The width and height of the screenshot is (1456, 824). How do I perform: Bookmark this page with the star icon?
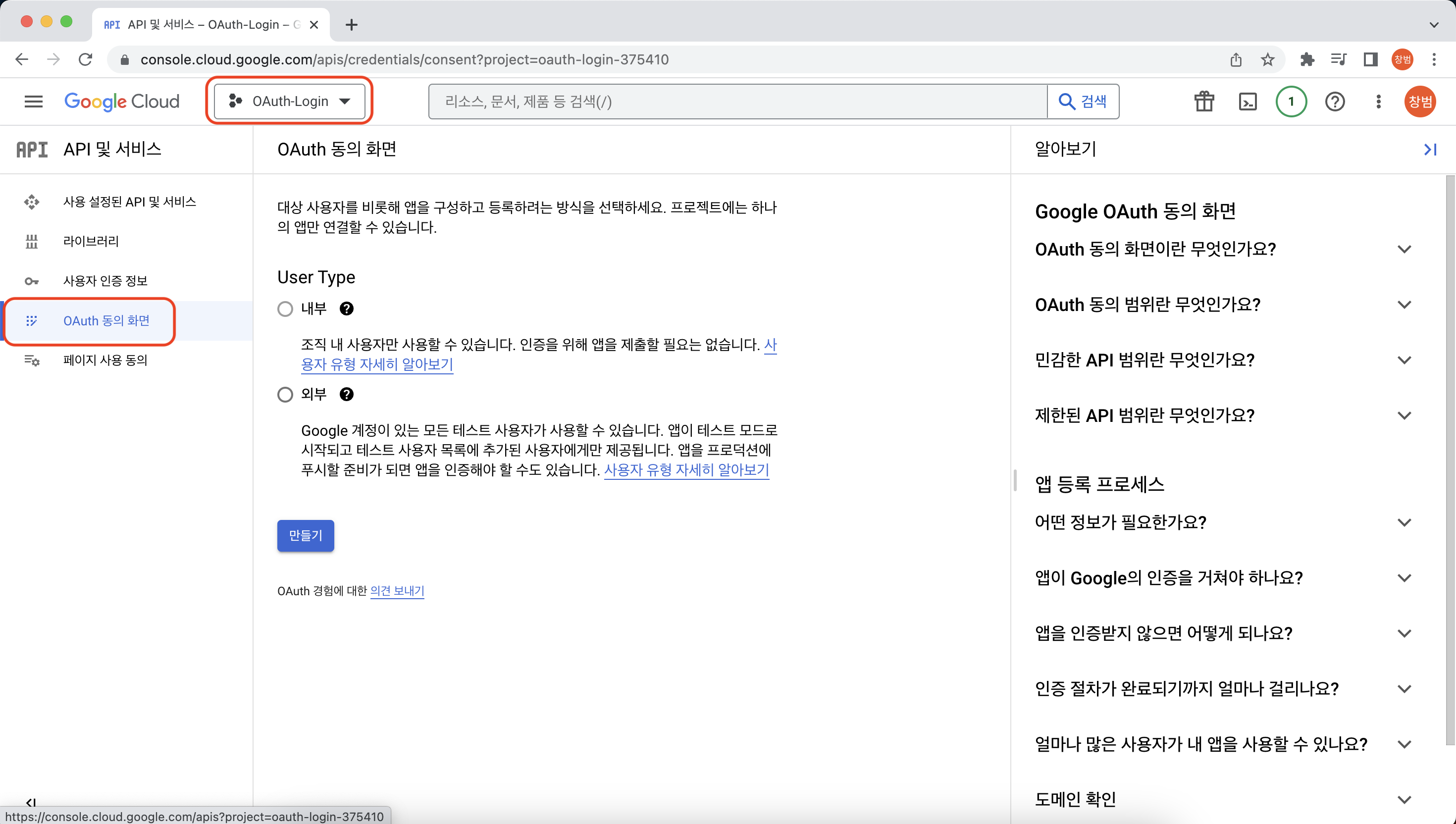click(1267, 59)
